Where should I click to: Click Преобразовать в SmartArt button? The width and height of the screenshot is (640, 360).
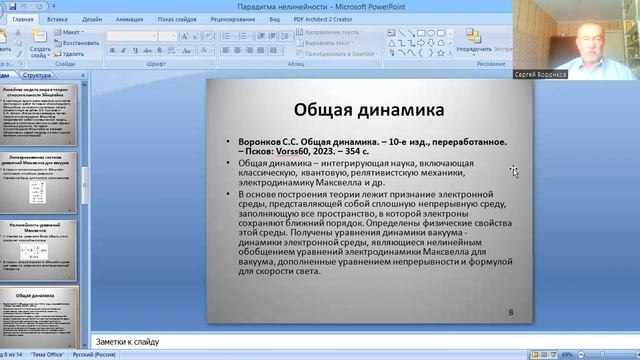pos(336,53)
